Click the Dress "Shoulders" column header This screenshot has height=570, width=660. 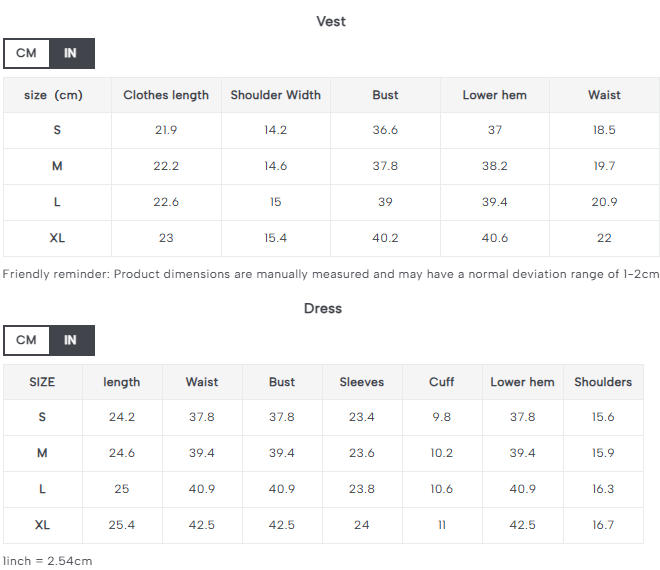point(603,382)
